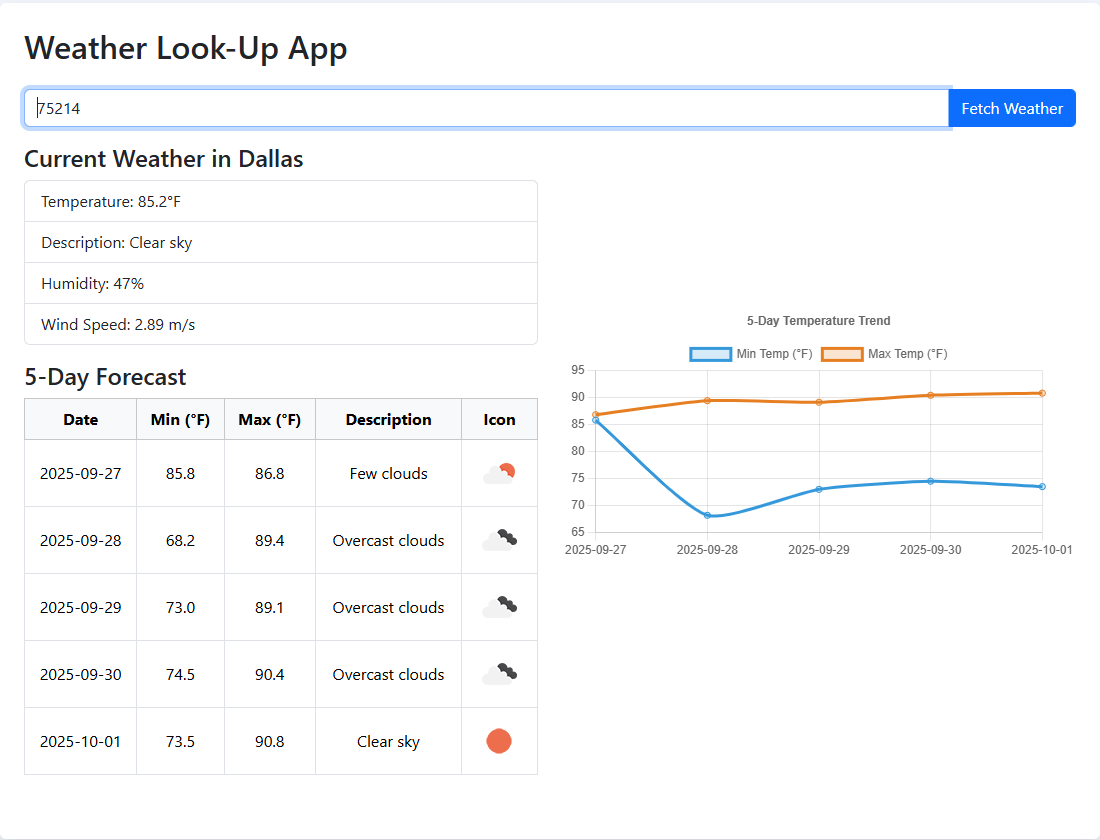Select the Wind Speed list item
1100x840 pixels.
click(280, 325)
